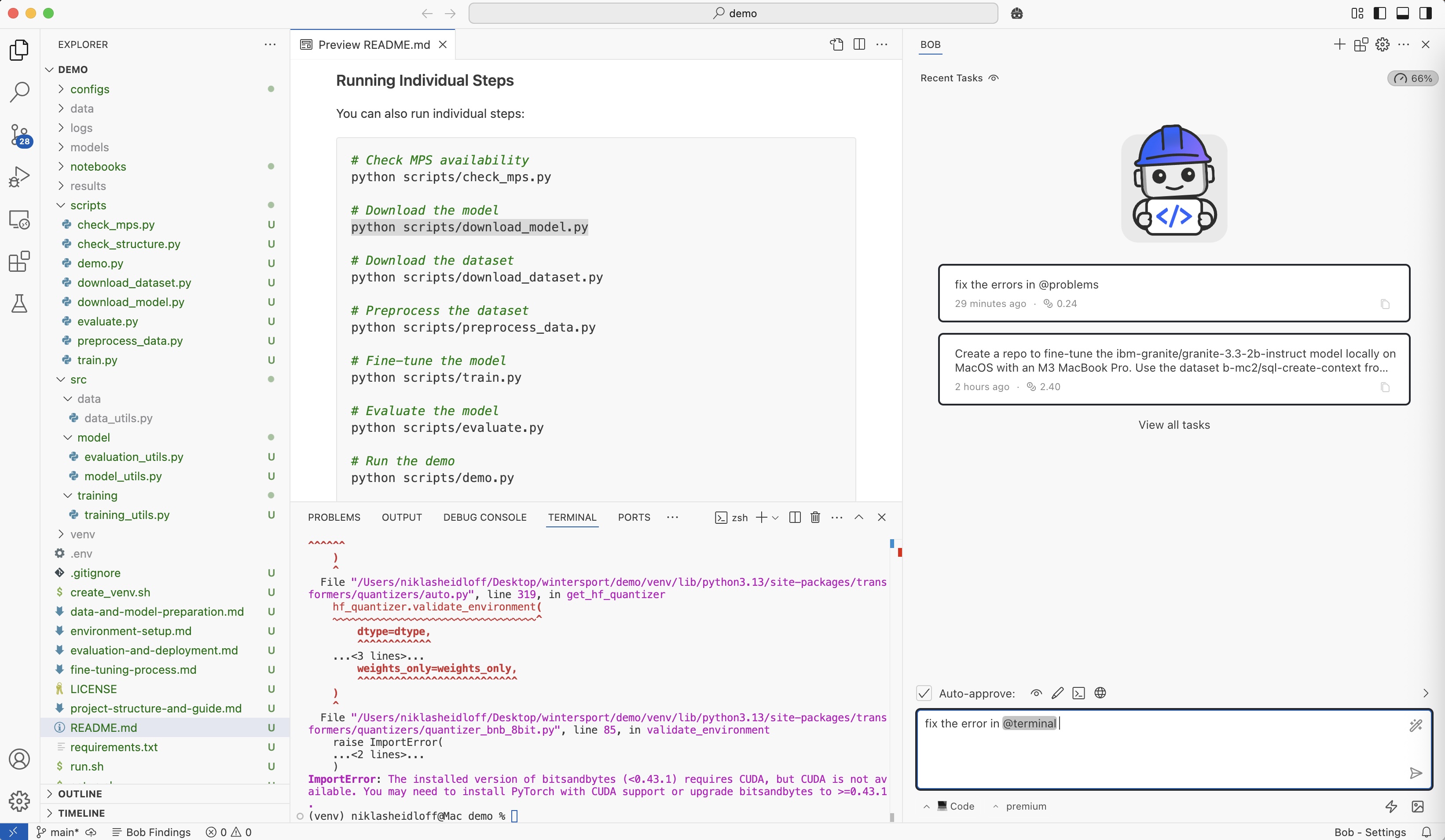
Task: Open the Extensions view
Action: pyautogui.click(x=19, y=261)
